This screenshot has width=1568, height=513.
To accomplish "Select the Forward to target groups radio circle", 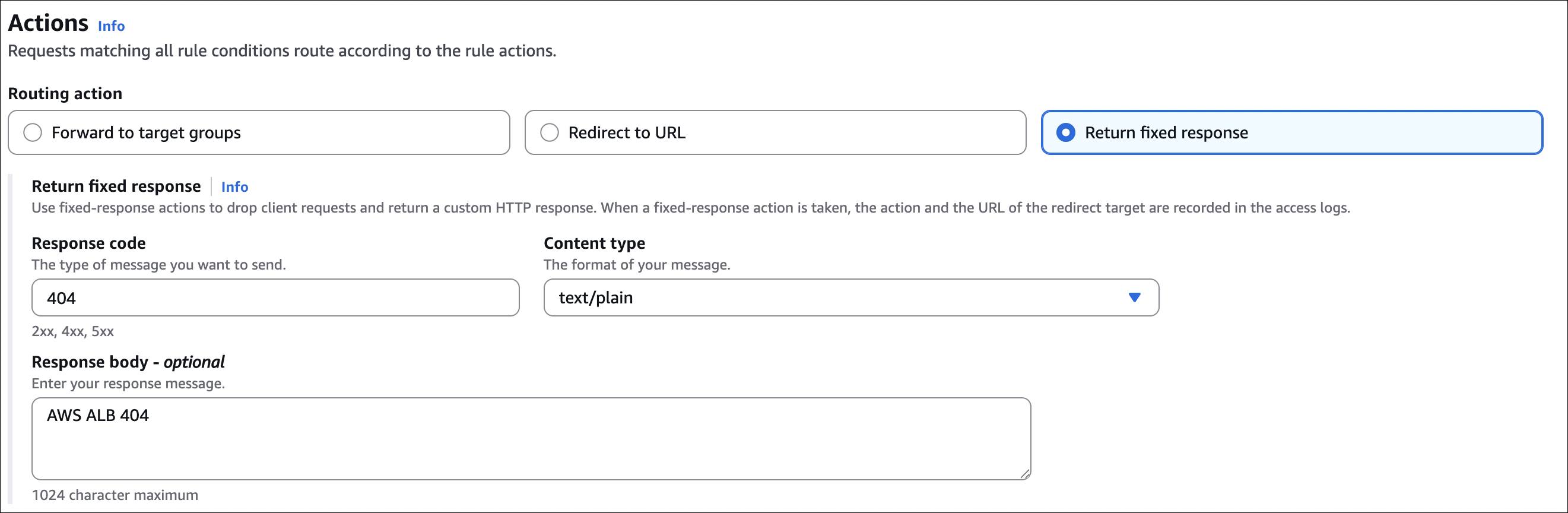I will (33, 132).
